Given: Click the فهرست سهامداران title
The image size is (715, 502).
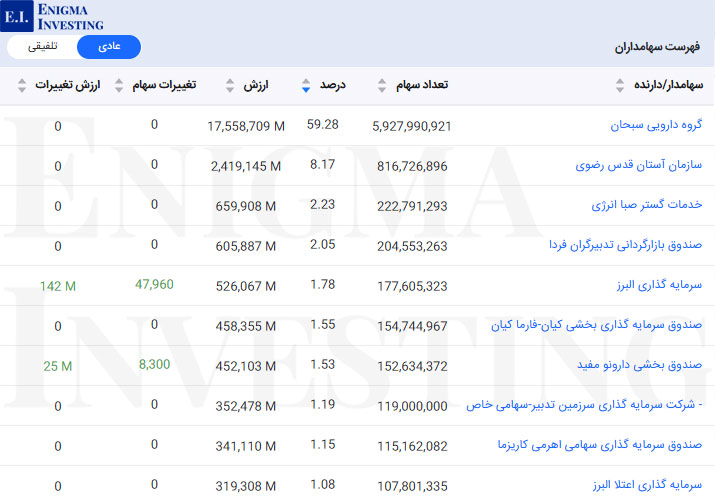Looking at the screenshot, I should [657, 47].
